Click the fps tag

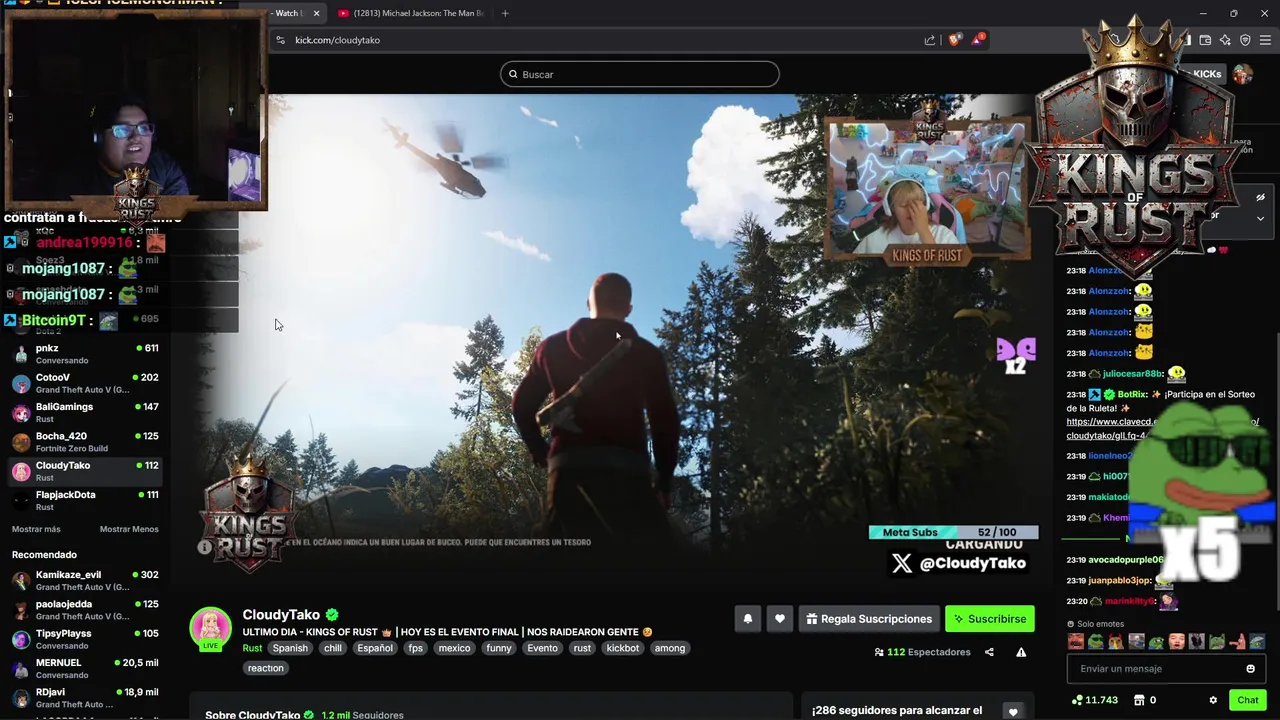tap(415, 648)
